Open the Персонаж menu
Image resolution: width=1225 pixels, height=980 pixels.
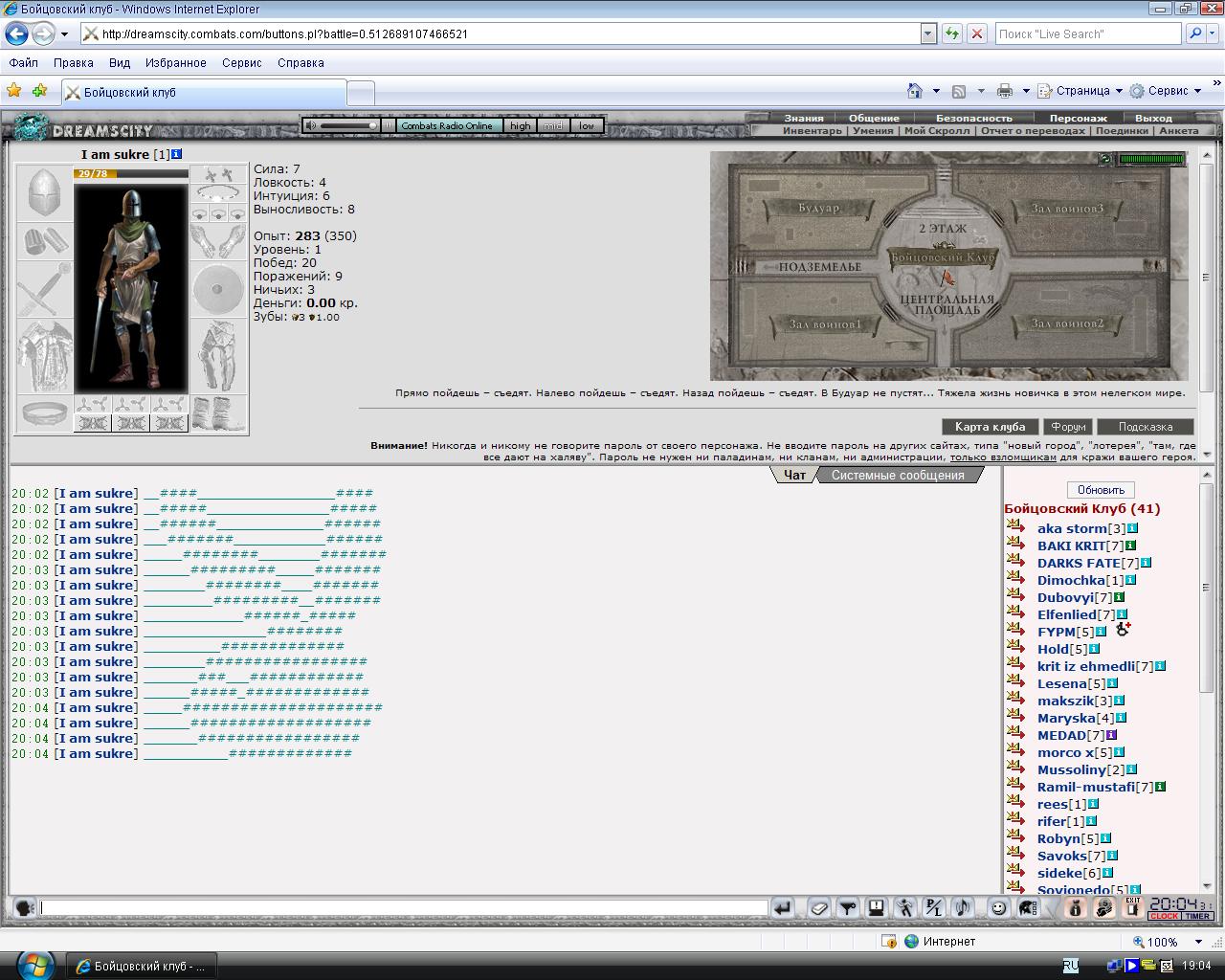point(1078,118)
